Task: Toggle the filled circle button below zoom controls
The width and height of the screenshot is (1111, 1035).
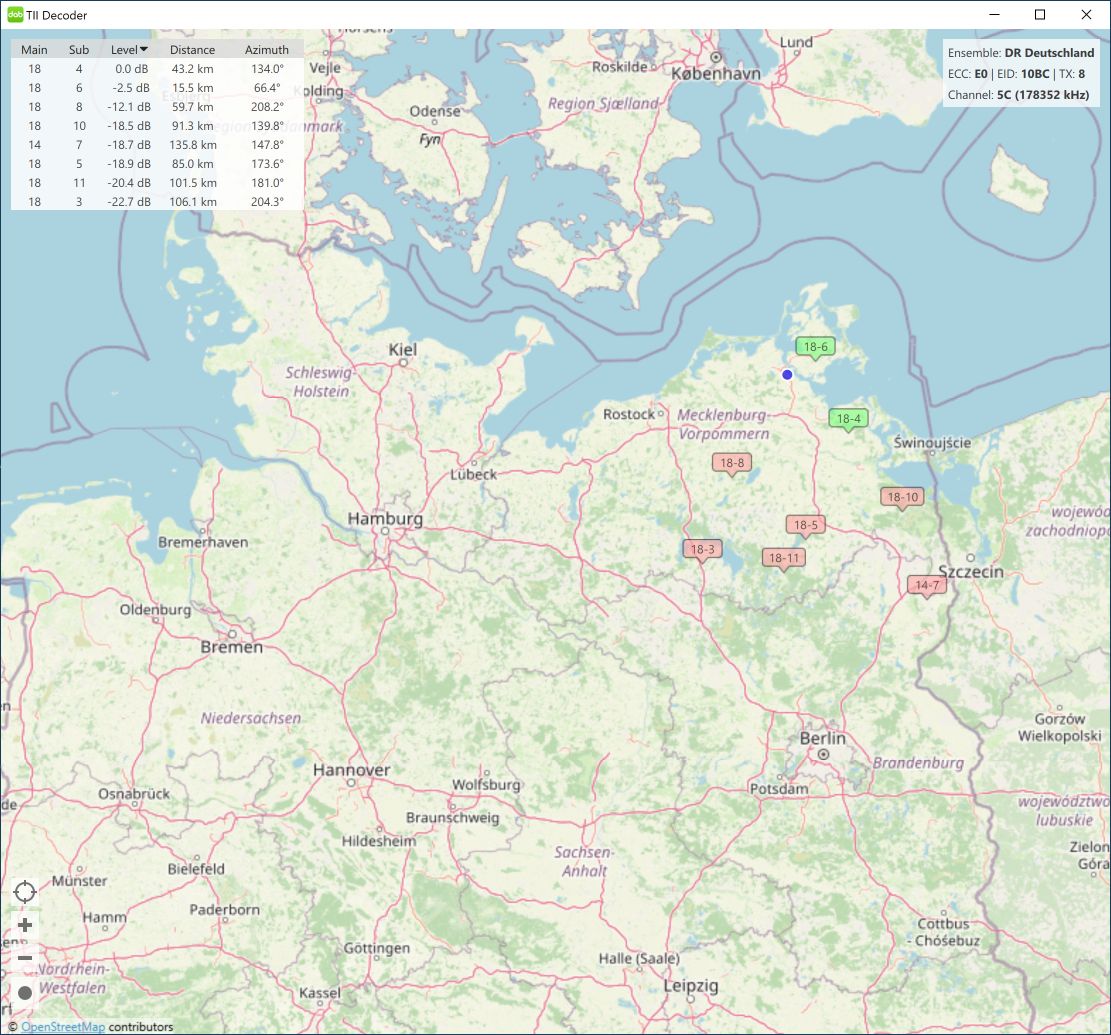Action: pos(25,992)
